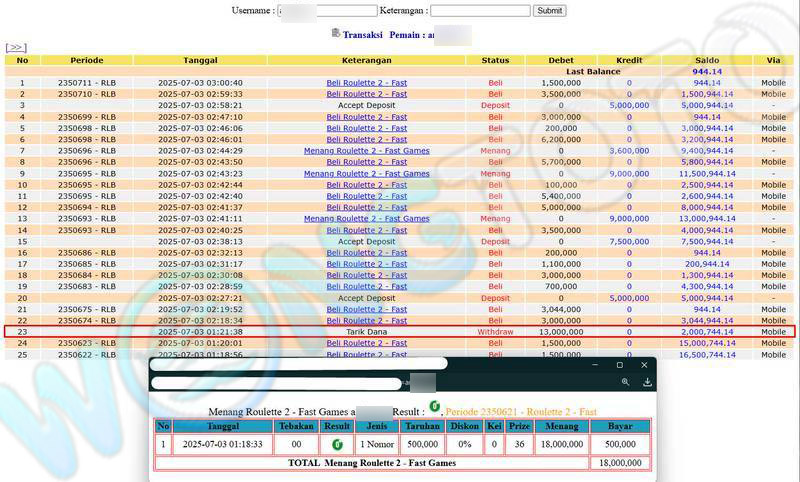Click the Periode 2350621 link in popup
The image size is (800, 482).
click(520, 412)
